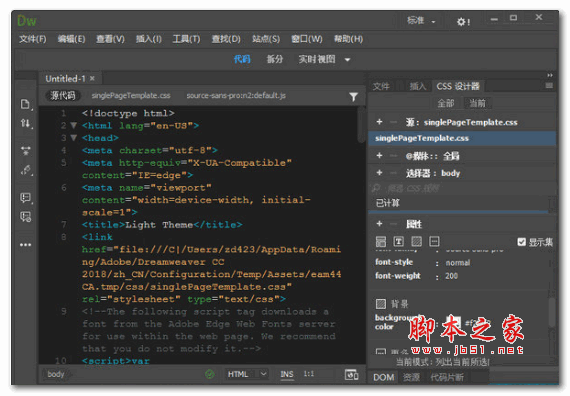Click the green check linting status icon
The height and width of the screenshot is (396, 570).
(x=210, y=374)
